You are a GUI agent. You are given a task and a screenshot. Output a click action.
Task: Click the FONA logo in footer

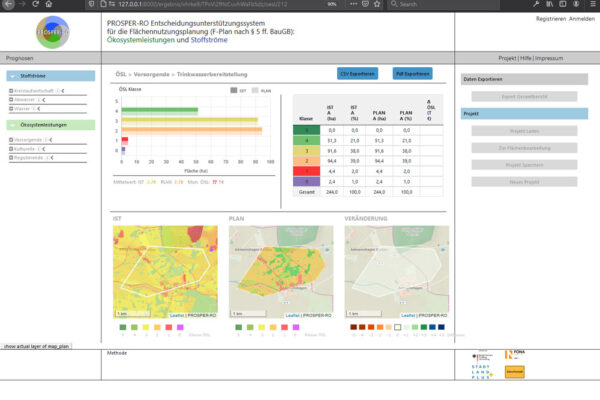[515, 354]
